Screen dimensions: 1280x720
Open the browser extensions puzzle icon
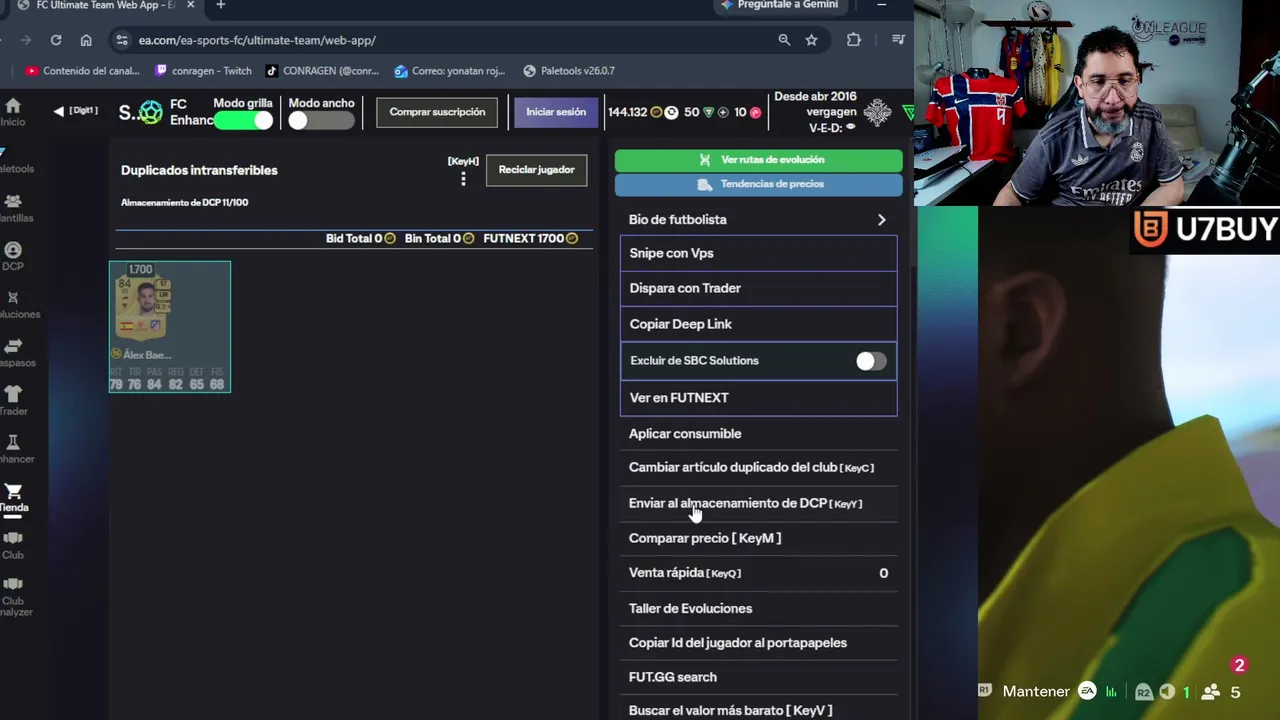853,40
